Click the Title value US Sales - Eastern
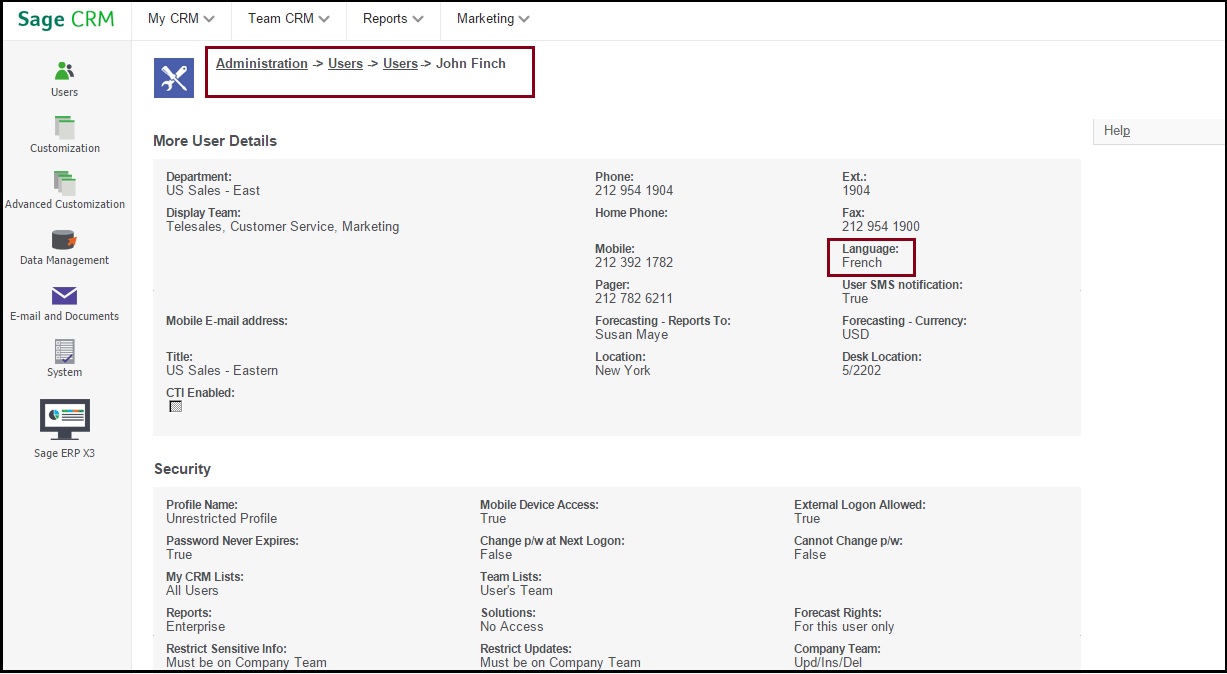This screenshot has height=674, width=1227. pyautogui.click(x=222, y=371)
